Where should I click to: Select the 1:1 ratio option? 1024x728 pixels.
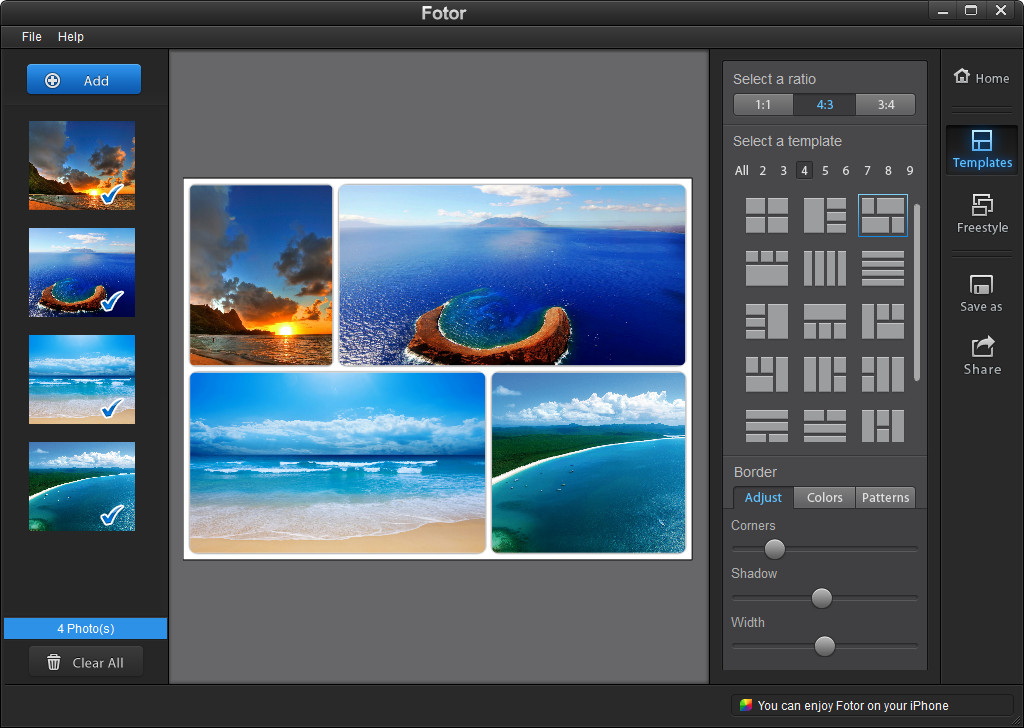pyautogui.click(x=763, y=105)
